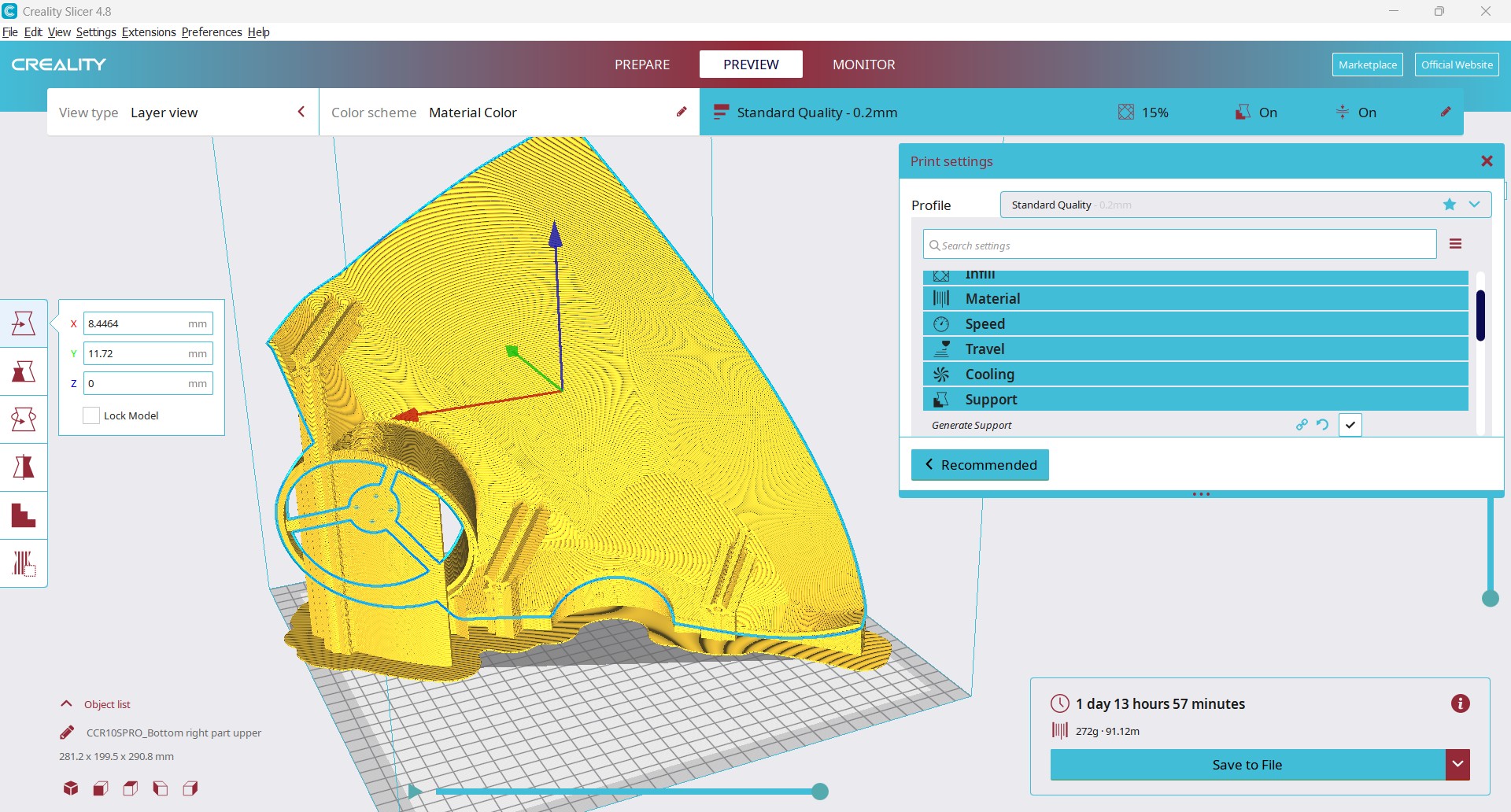Open the File menu

(x=10, y=32)
